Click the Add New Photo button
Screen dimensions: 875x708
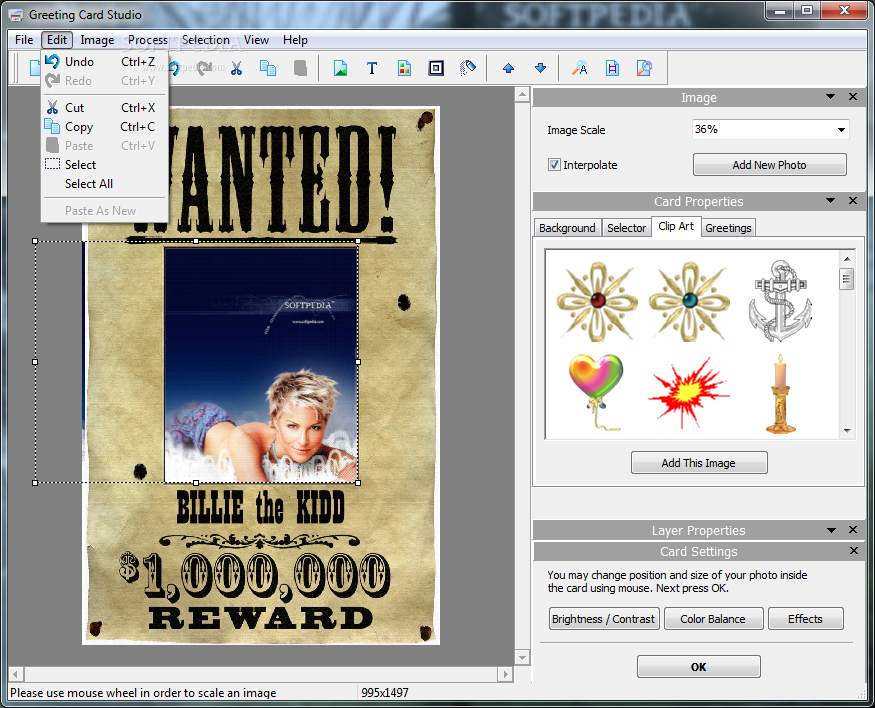click(770, 165)
